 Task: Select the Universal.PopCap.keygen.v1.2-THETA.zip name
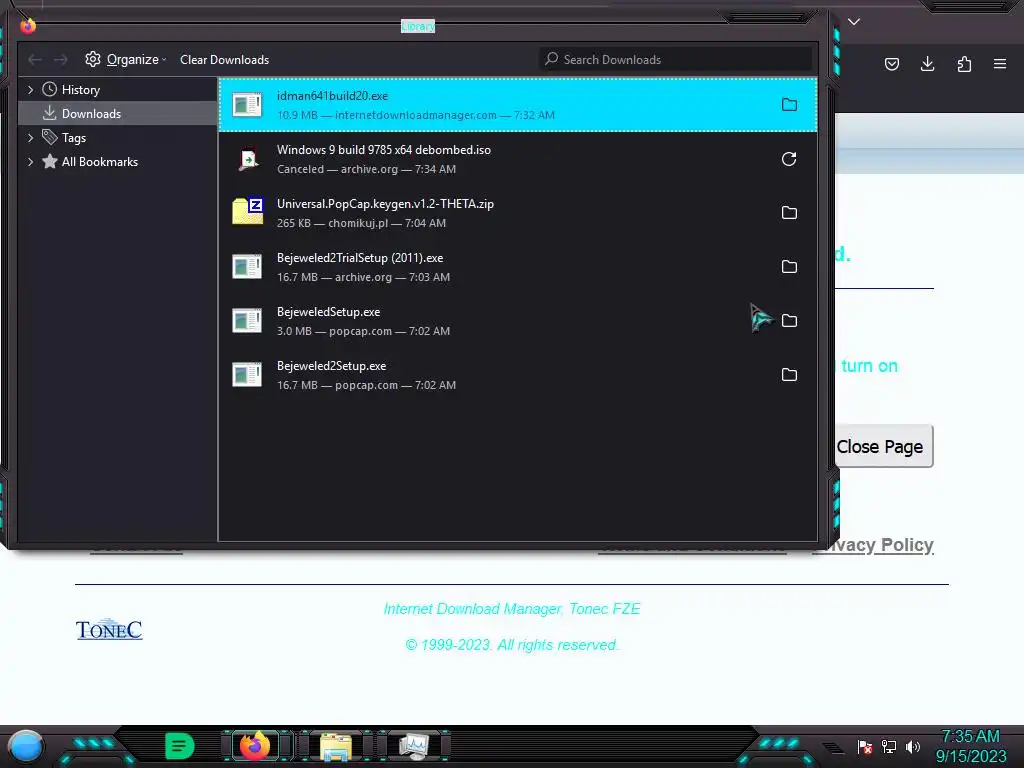pos(385,204)
